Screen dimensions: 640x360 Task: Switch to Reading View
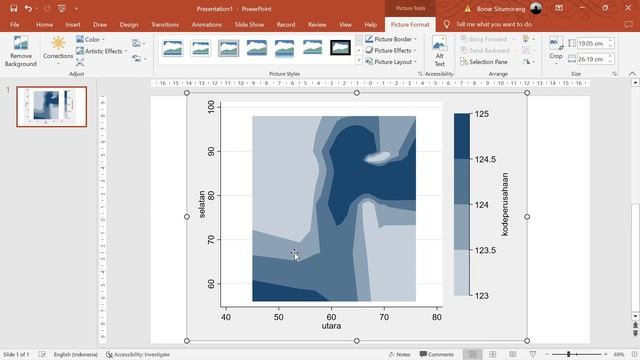pyautogui.click(x=513, y=354)
